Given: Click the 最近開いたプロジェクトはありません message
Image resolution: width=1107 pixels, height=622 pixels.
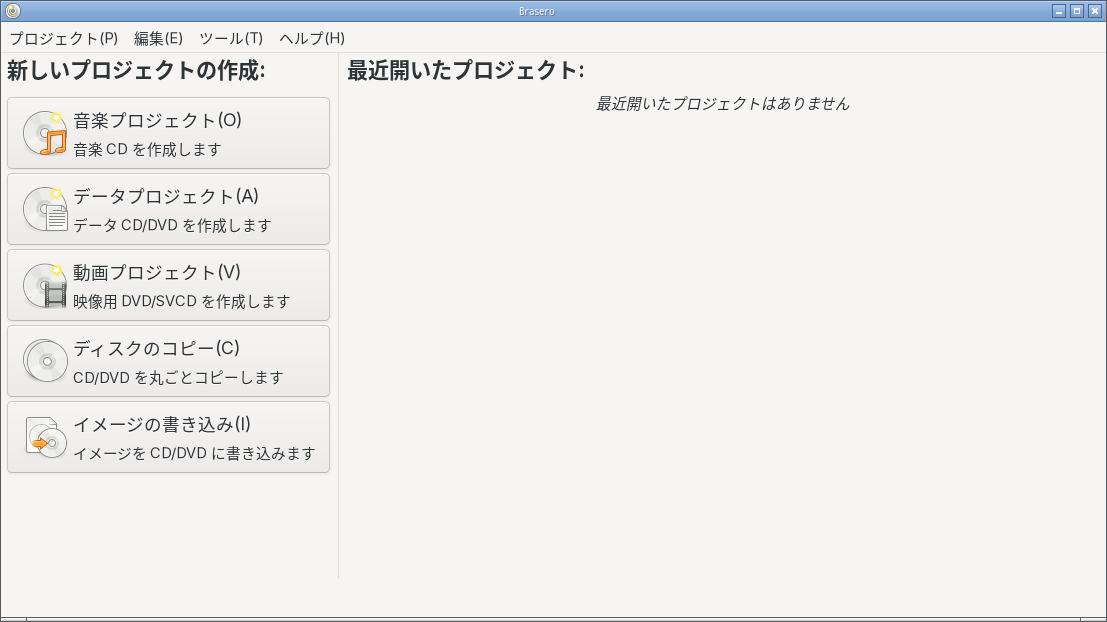Looking at the screenshot, I should [722, 104].
